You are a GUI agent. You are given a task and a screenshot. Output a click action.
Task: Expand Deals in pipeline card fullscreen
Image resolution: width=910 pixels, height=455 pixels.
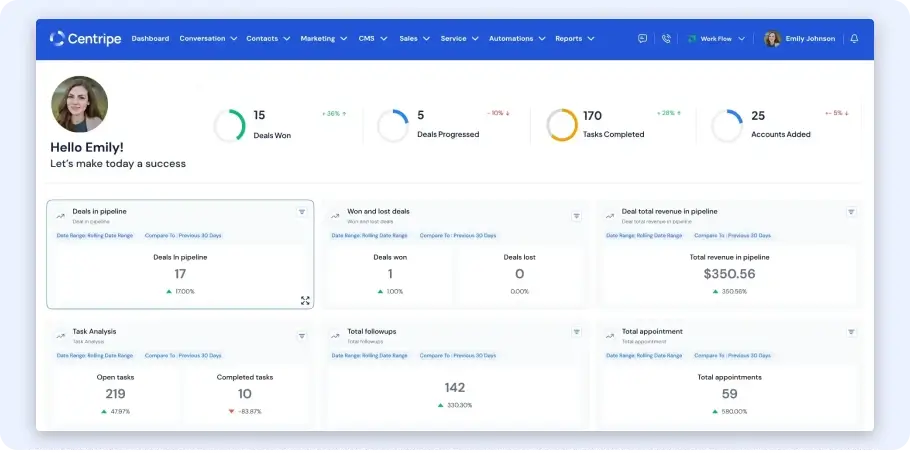point(305,300)
